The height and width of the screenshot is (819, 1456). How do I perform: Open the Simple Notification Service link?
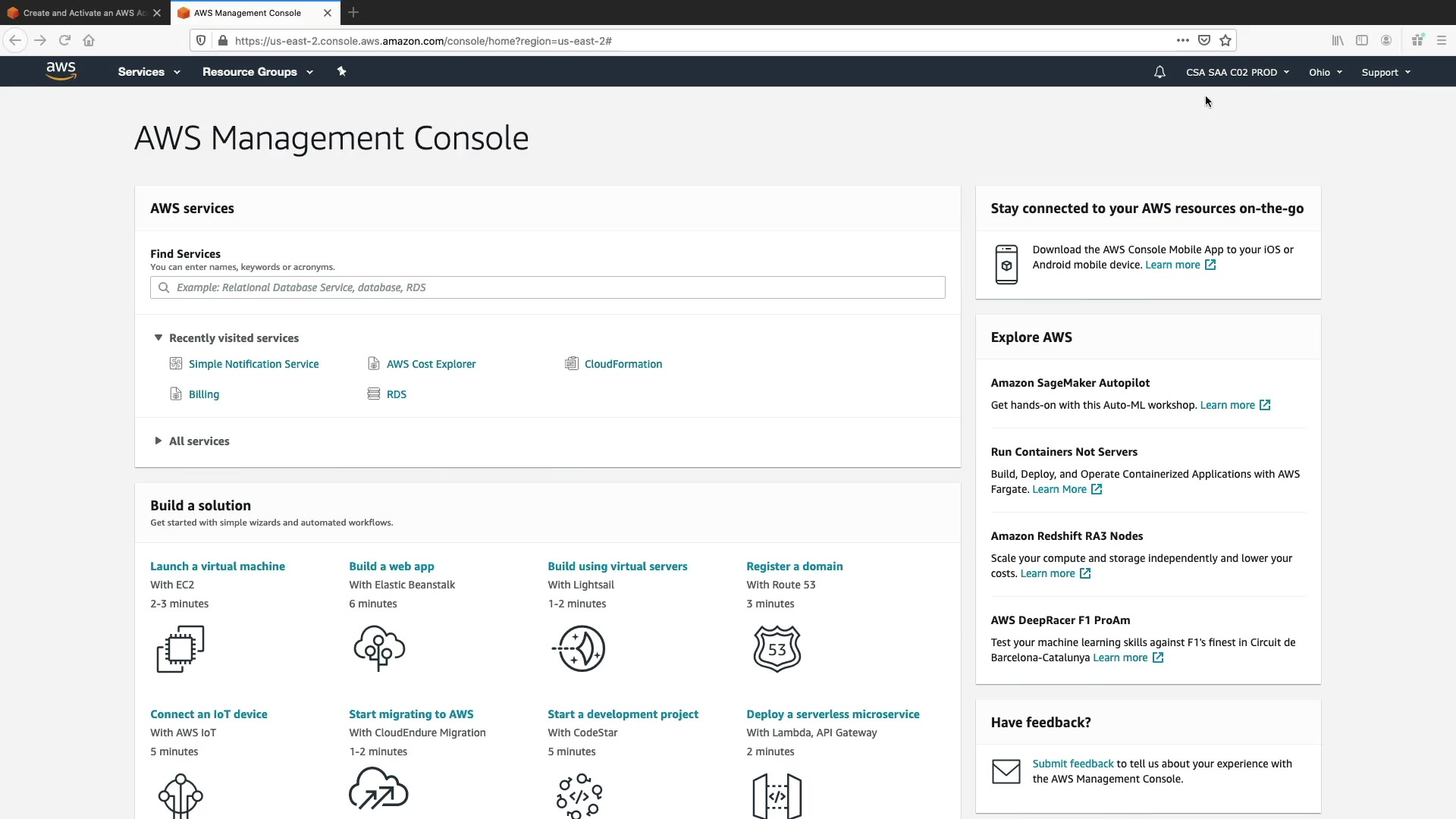tap(253, 364)
